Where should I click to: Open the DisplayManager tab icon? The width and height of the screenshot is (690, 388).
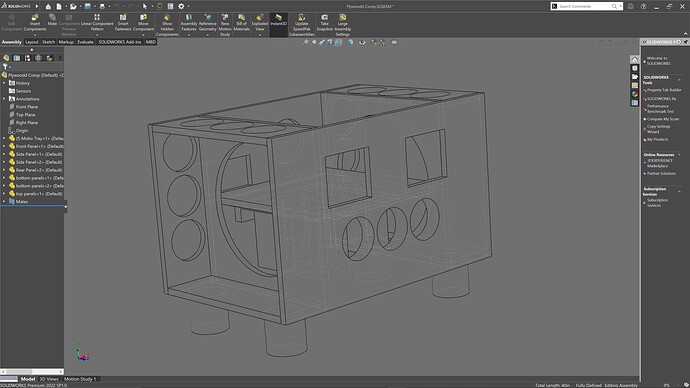click(49, 58)
